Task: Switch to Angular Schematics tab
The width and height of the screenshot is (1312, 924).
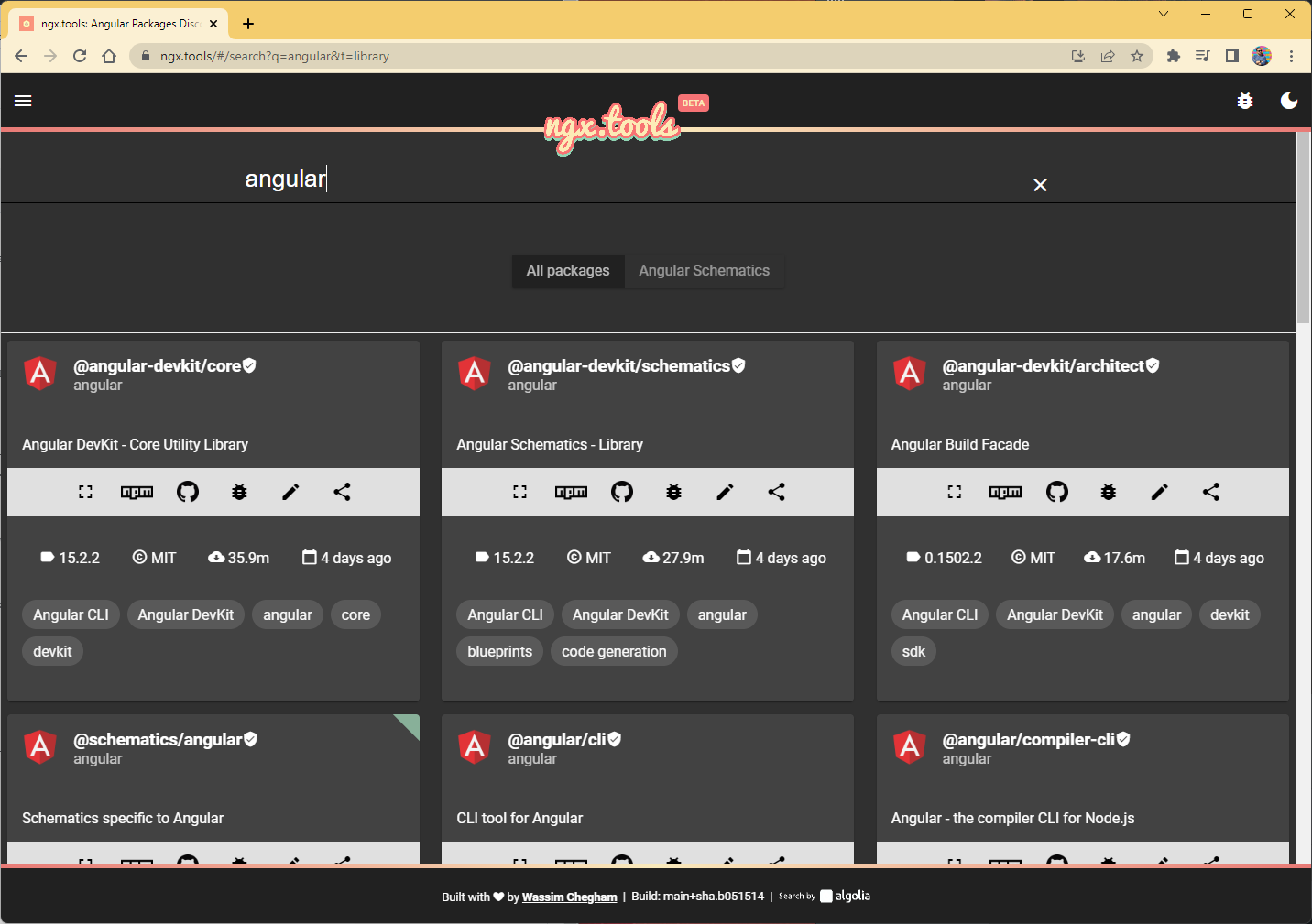Action: click(705, 271)
